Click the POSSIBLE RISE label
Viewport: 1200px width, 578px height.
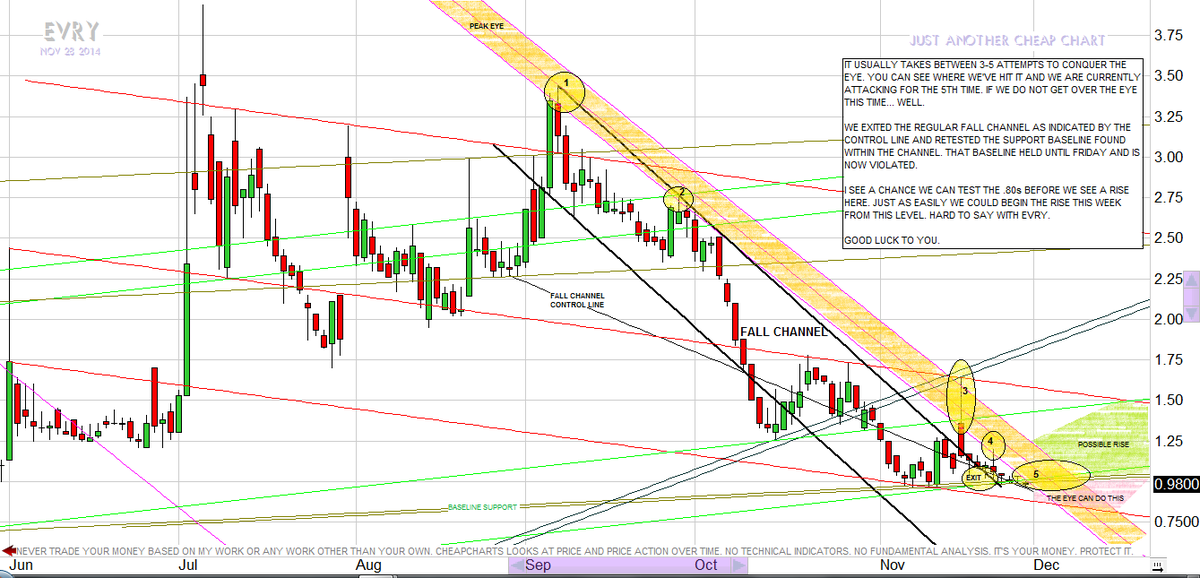pos(1102,443)
